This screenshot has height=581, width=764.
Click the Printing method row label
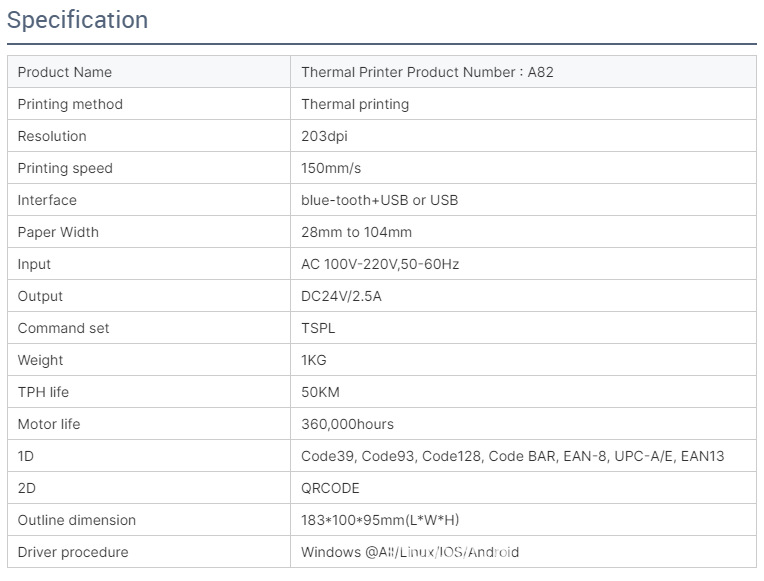(70, 104)
